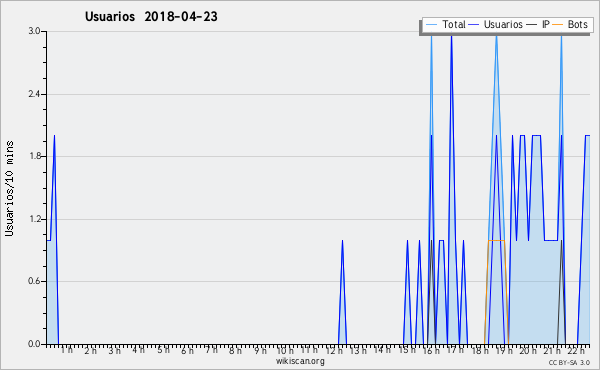Click the '21 h' x-axis label
Screen dimensions: 600x370
point(552,350)
